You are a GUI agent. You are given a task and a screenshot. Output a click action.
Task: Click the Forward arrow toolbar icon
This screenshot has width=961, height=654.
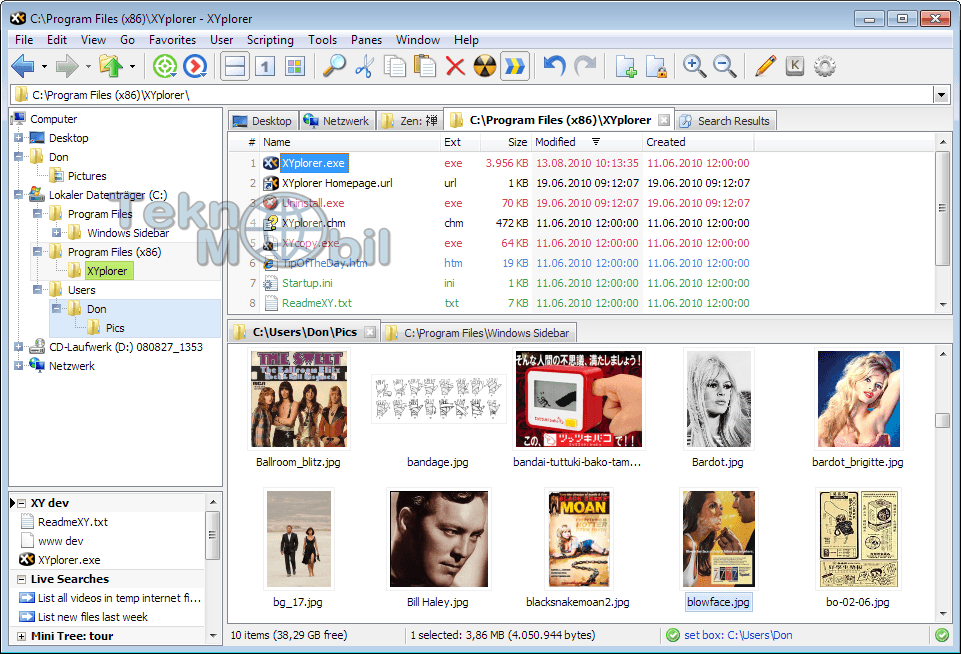click(67, 66)
